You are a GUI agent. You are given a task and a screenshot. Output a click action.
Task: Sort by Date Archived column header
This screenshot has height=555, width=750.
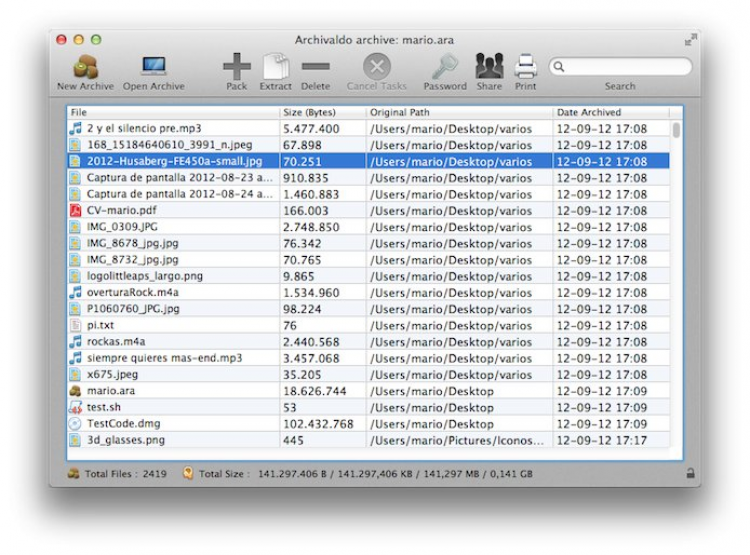[x=611, y=112]
